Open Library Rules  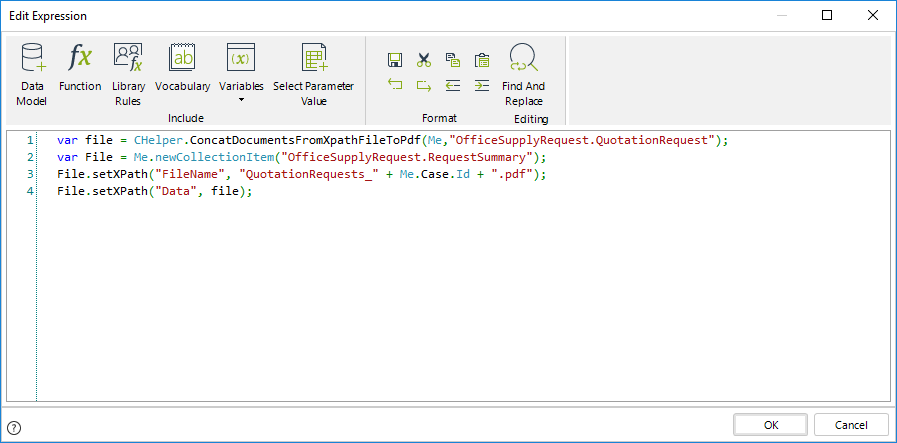(127, 72)
